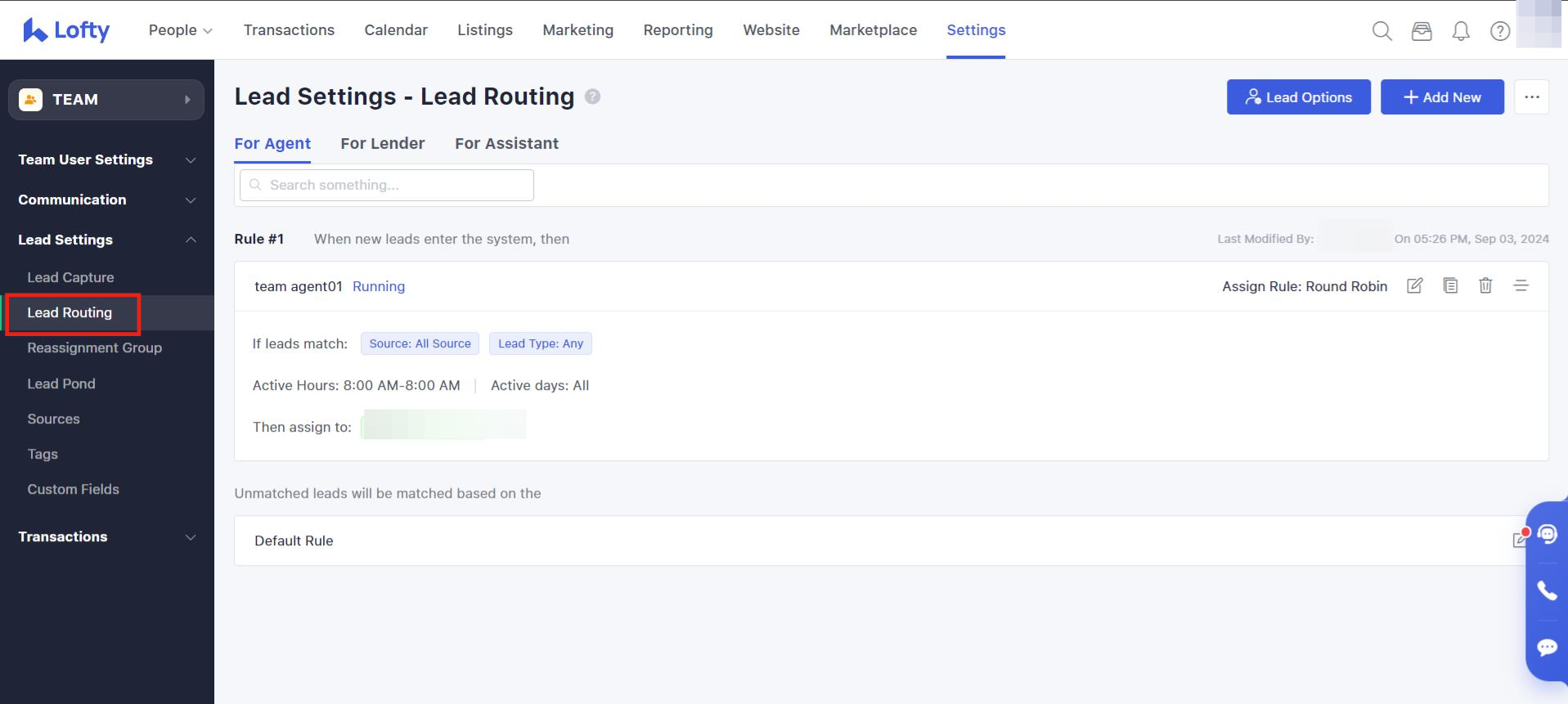This screenshot has width=1568, height=704.
Task: Switch to the For Lender tab
Action: tap(382, 143)
